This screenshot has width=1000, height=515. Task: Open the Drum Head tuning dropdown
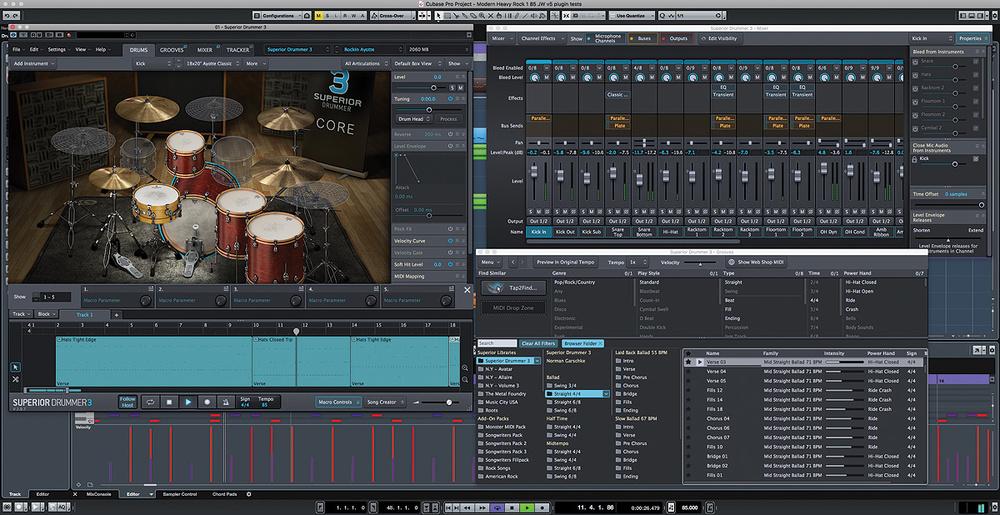click(414, 119)
